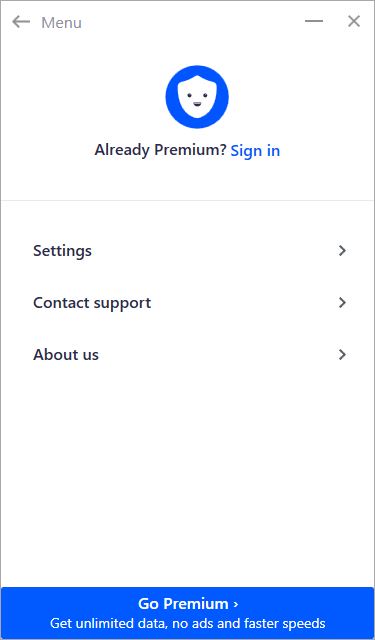
Task: Open the About us menu entry
Action: pyautogui.click(x=189, y=355)
